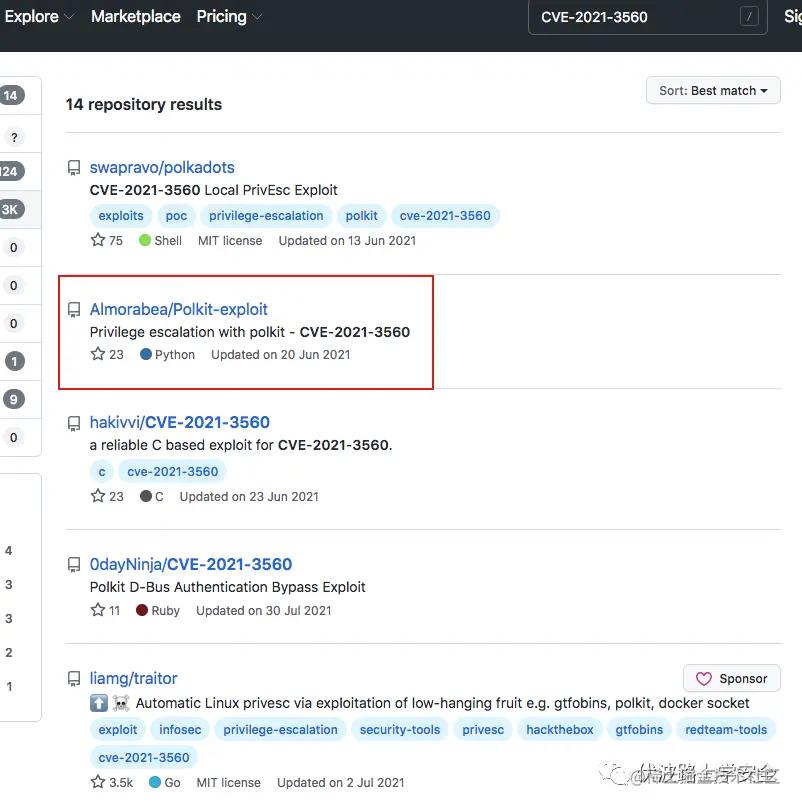Screen dimensions: 802x808
Task: Click cve-2021-3560 tag under hakivvi repository
Action: click(173, 472)
